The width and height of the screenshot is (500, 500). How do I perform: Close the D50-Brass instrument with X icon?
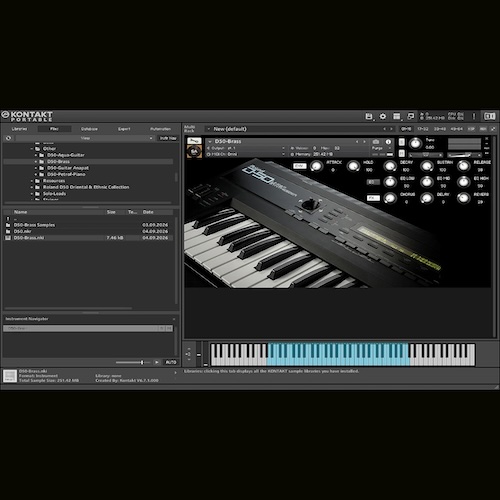(487, 138)
